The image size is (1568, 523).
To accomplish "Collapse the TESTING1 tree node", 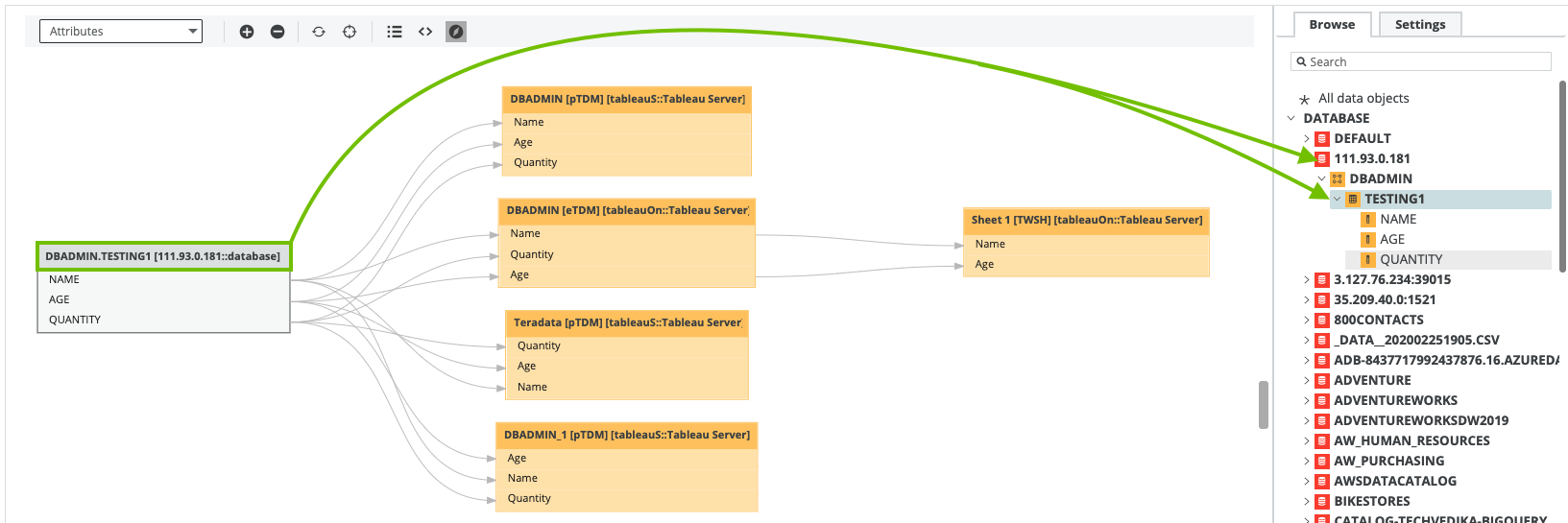I will (1337, 200).
